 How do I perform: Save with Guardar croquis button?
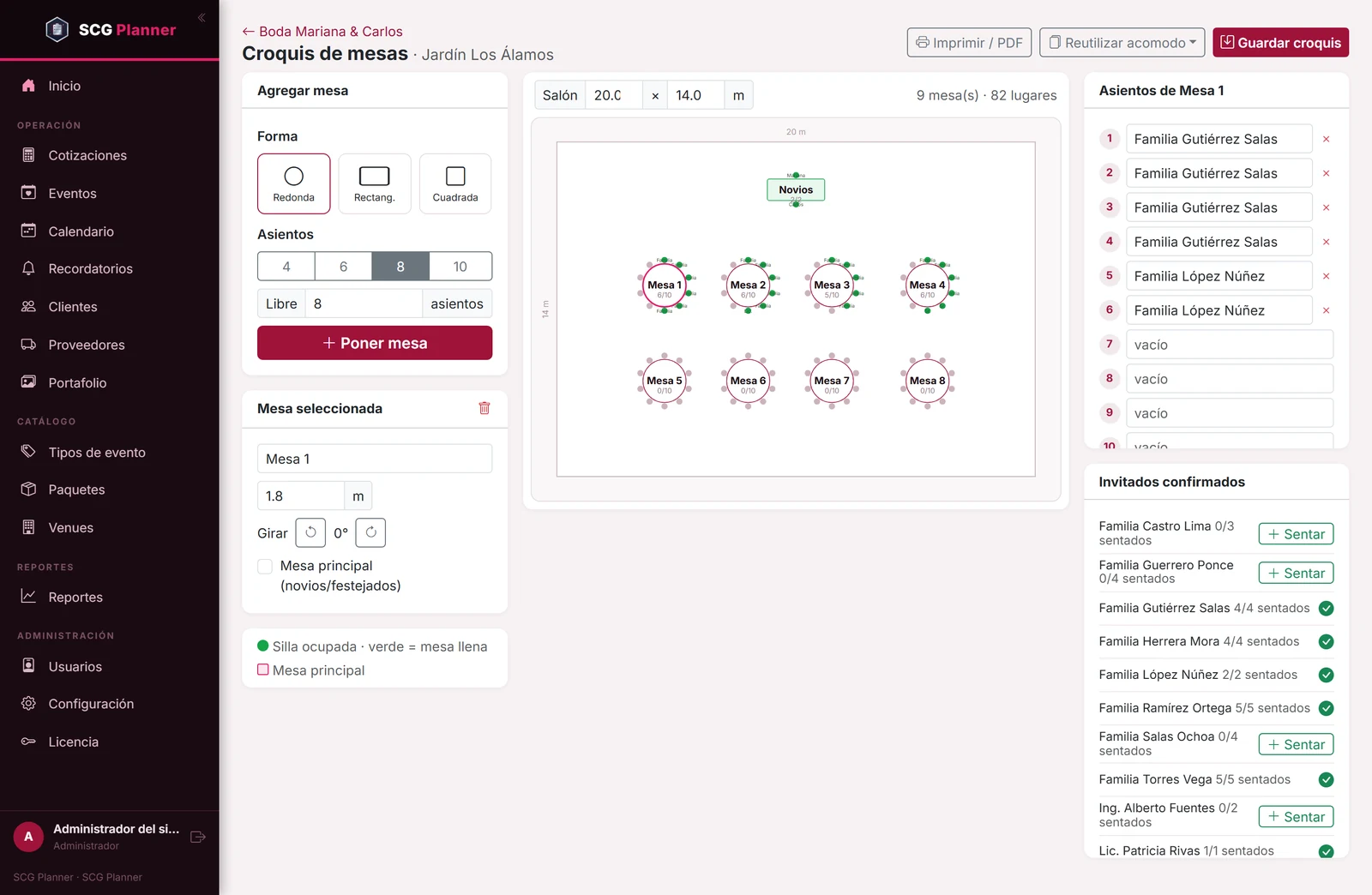pos(1280,43)
